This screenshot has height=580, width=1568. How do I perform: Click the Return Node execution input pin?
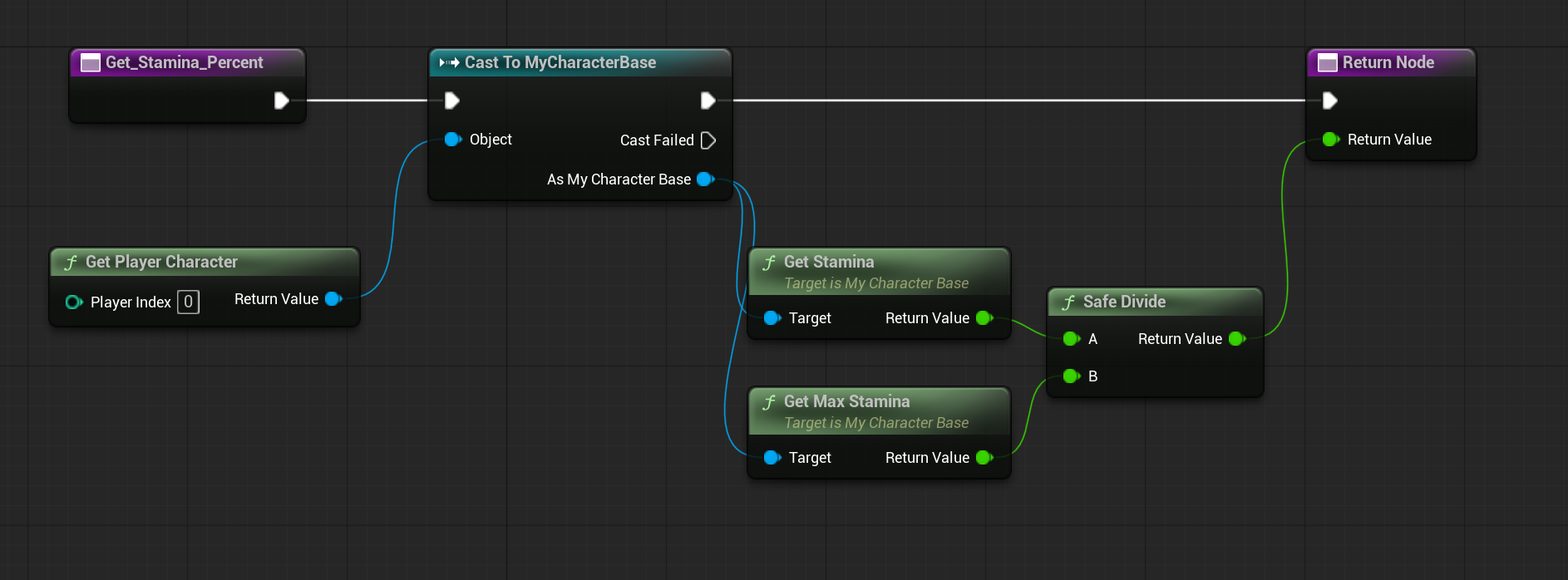1330,101
